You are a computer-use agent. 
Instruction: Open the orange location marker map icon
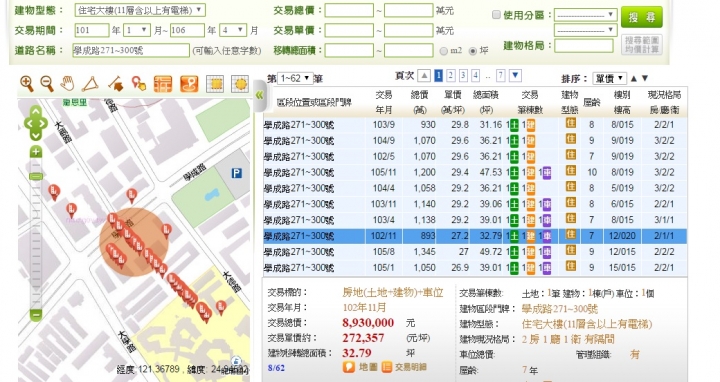tap(189, 84)
